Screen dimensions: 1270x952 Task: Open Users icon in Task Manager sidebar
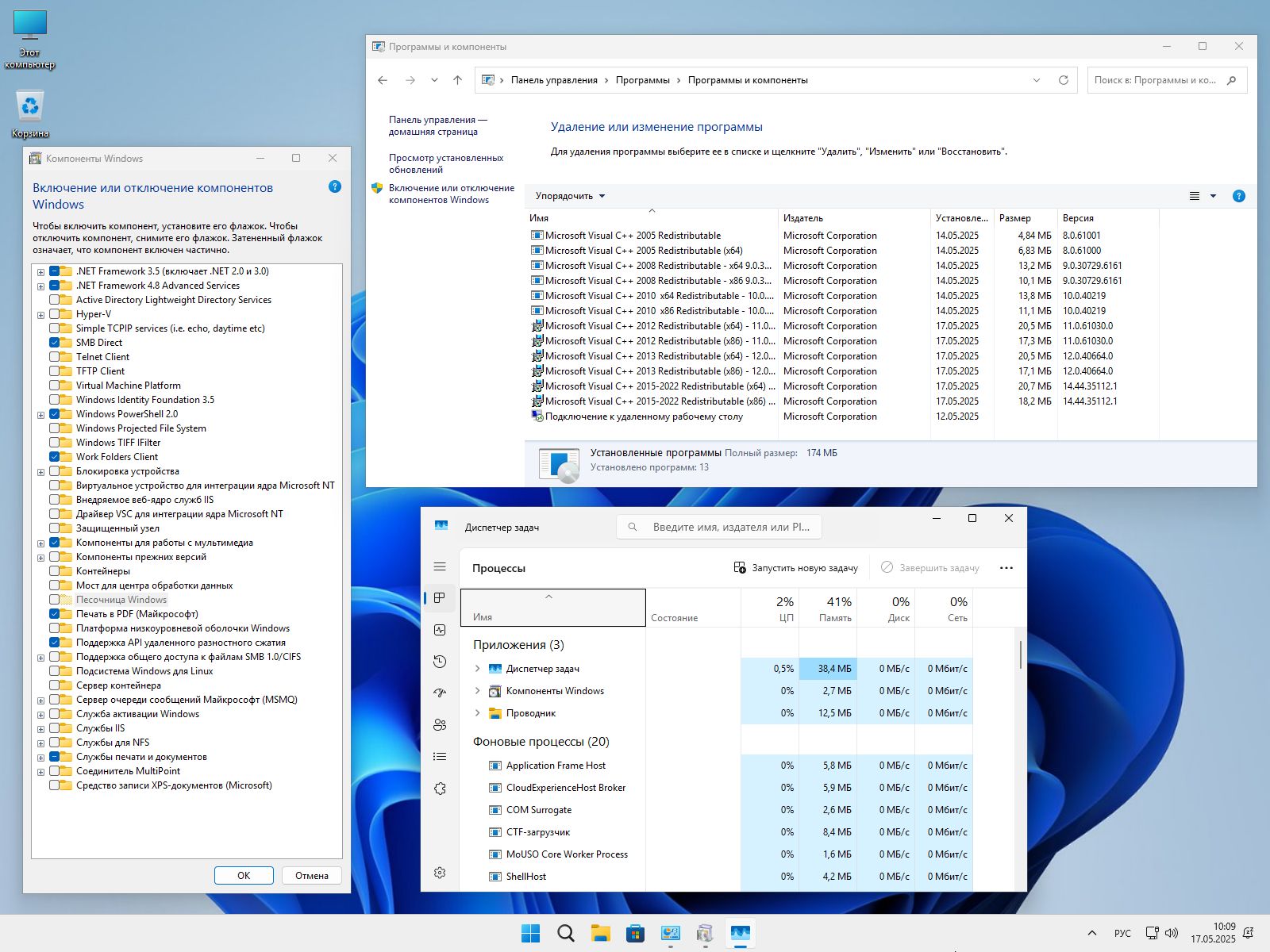440,725
